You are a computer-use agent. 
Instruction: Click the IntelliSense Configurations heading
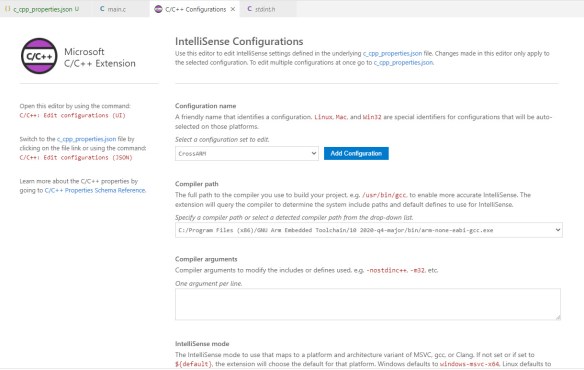(239, 41)
